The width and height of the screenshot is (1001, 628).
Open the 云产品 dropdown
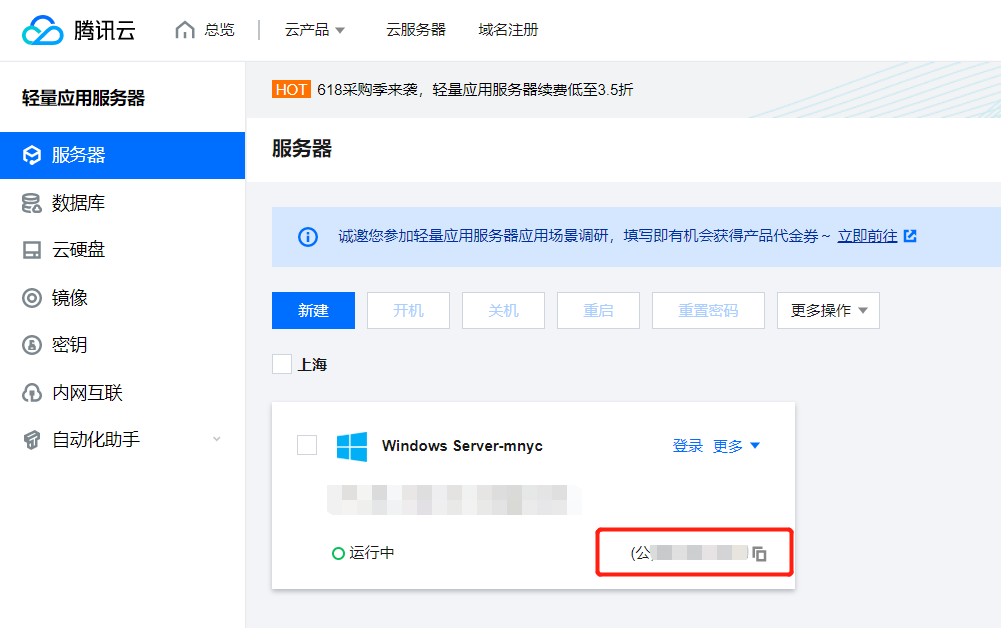pyautogui.click(x=315, y=30)
